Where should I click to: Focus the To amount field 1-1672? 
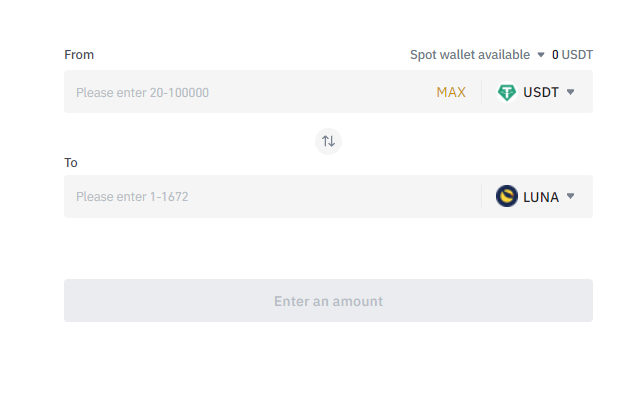[x=272, y=196]
